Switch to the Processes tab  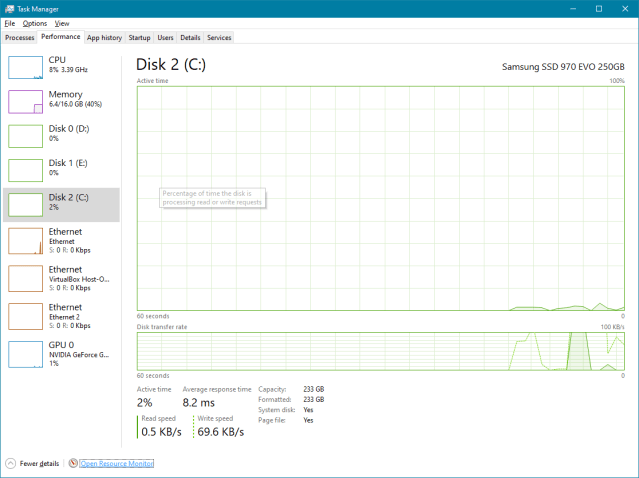20,37
